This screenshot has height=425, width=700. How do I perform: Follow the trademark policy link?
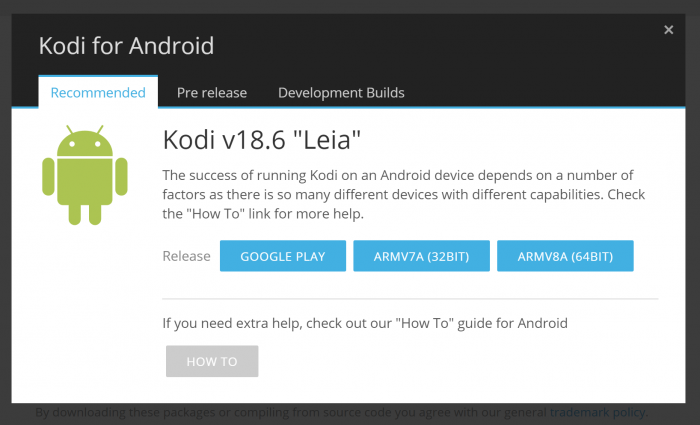point(598,412)
